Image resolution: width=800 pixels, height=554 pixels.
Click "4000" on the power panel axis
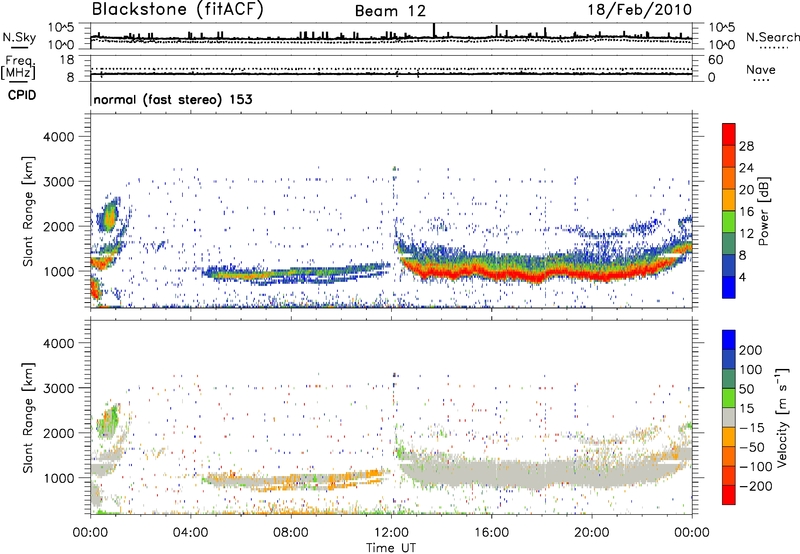pos(59,137)
